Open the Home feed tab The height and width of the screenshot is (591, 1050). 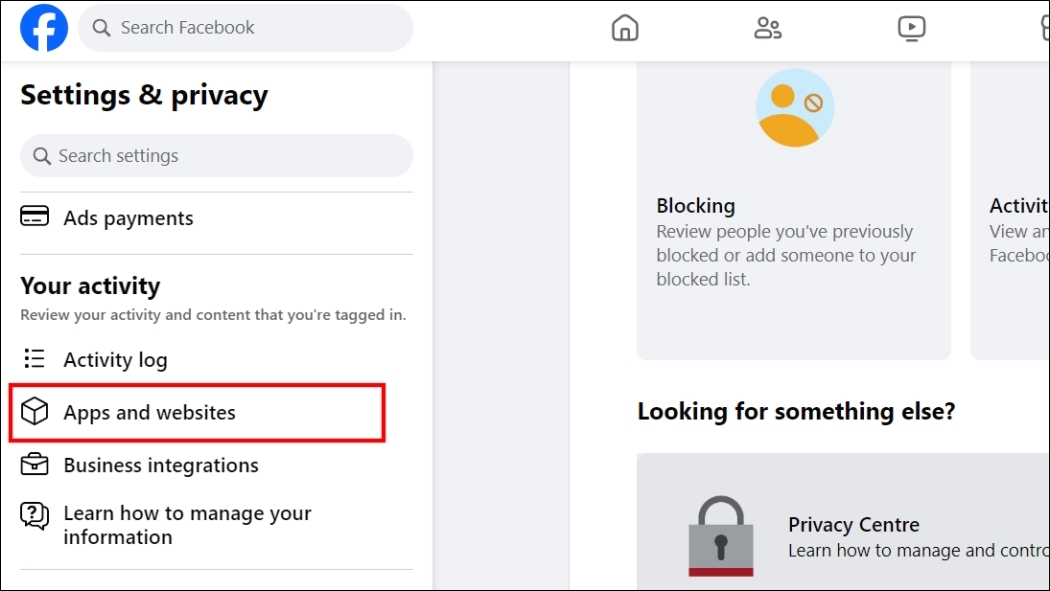625,28
